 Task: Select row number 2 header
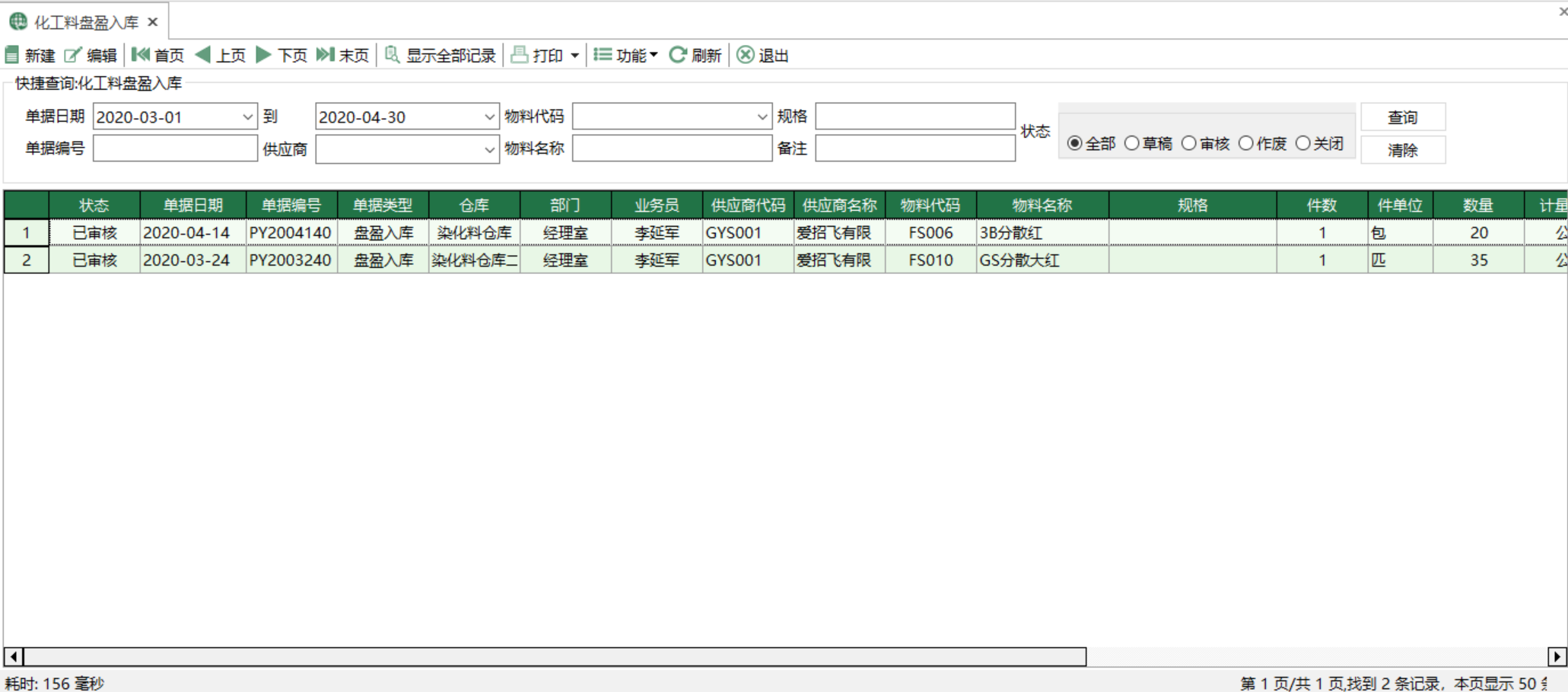(x=27, y=260)
